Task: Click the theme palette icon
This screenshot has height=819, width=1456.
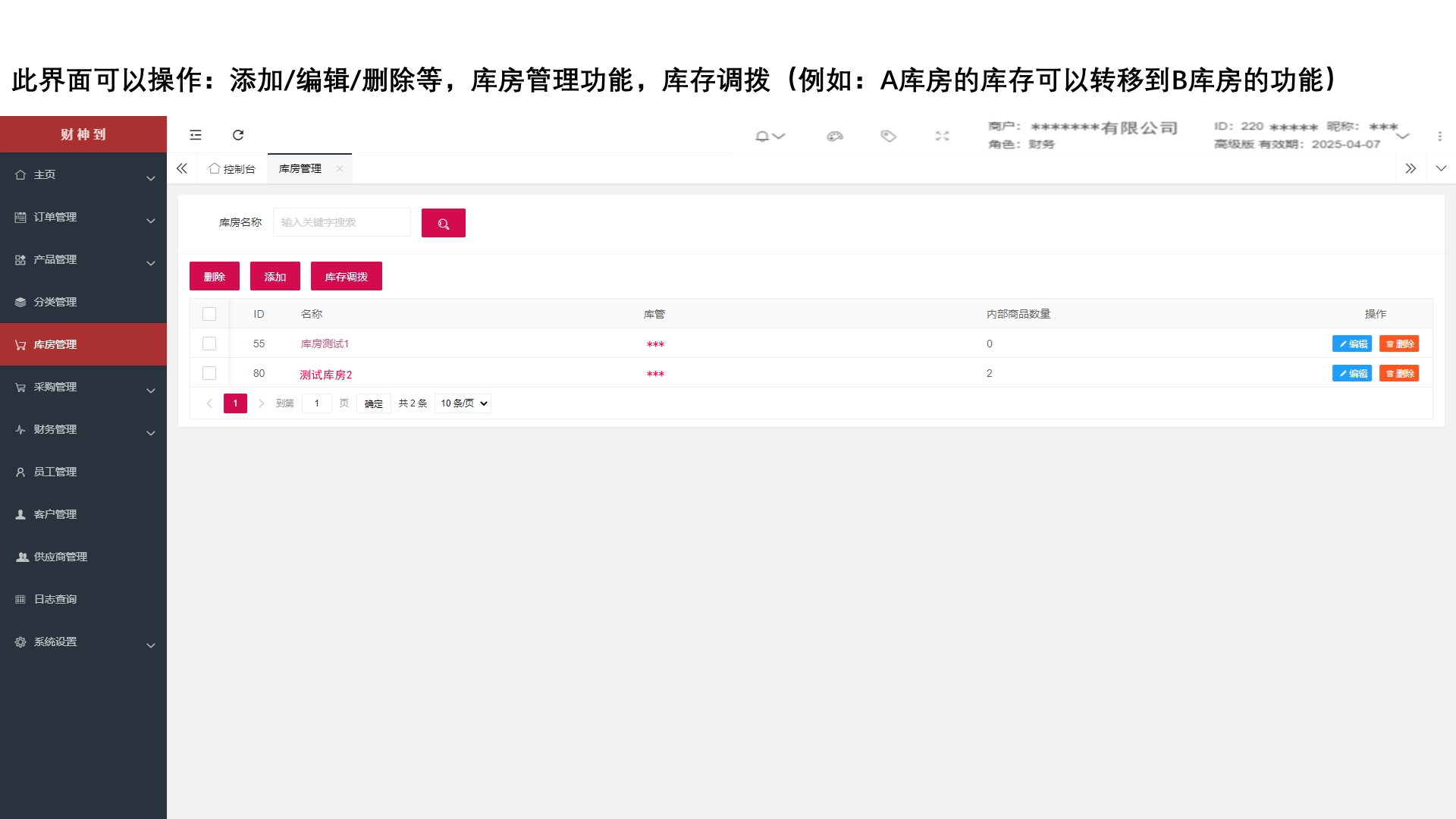Action: 835,136
